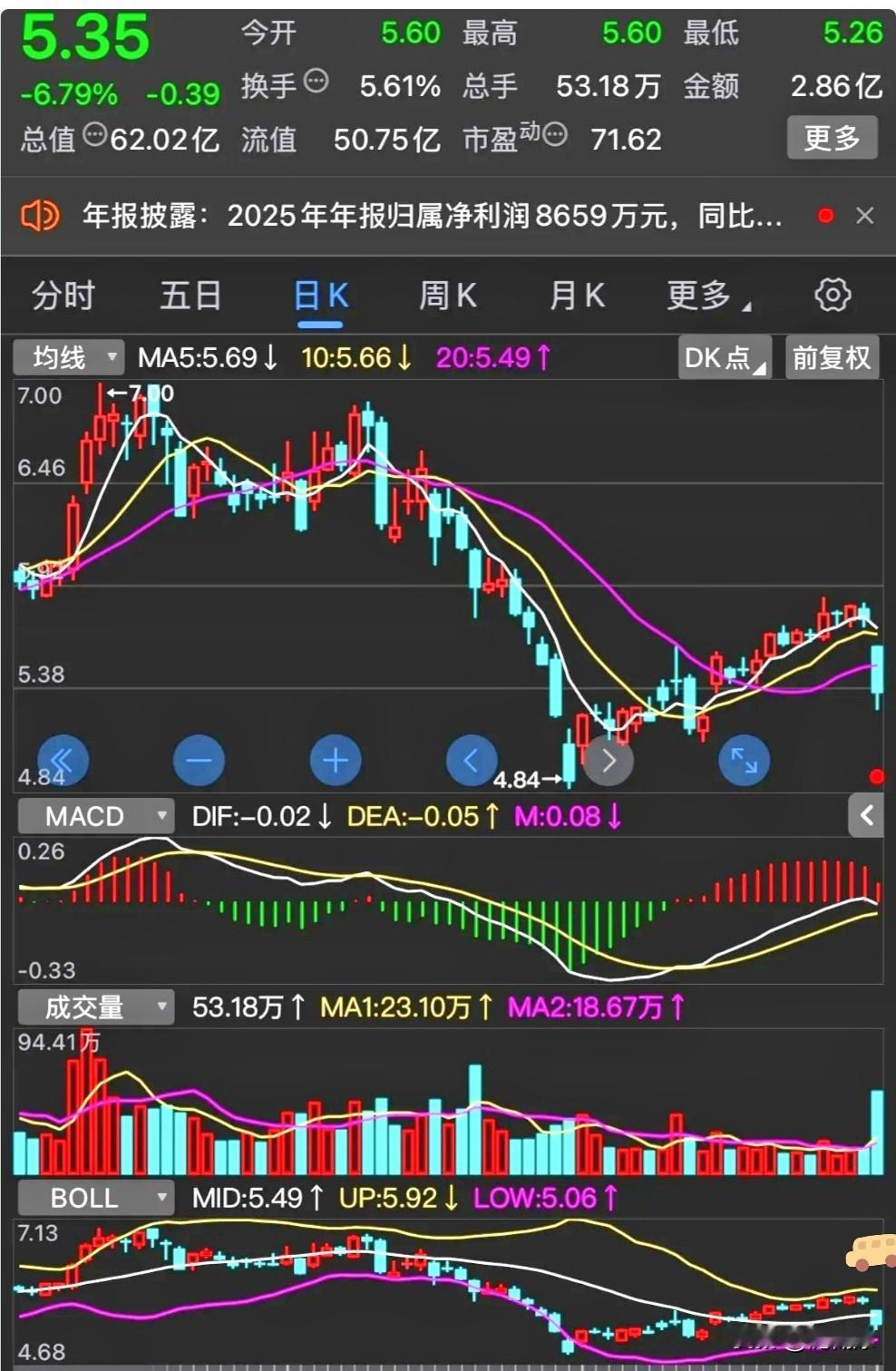This screenshot has height=1371, width=896.
Task: Tap the red dot beside the notice
Action: (825, 216)
